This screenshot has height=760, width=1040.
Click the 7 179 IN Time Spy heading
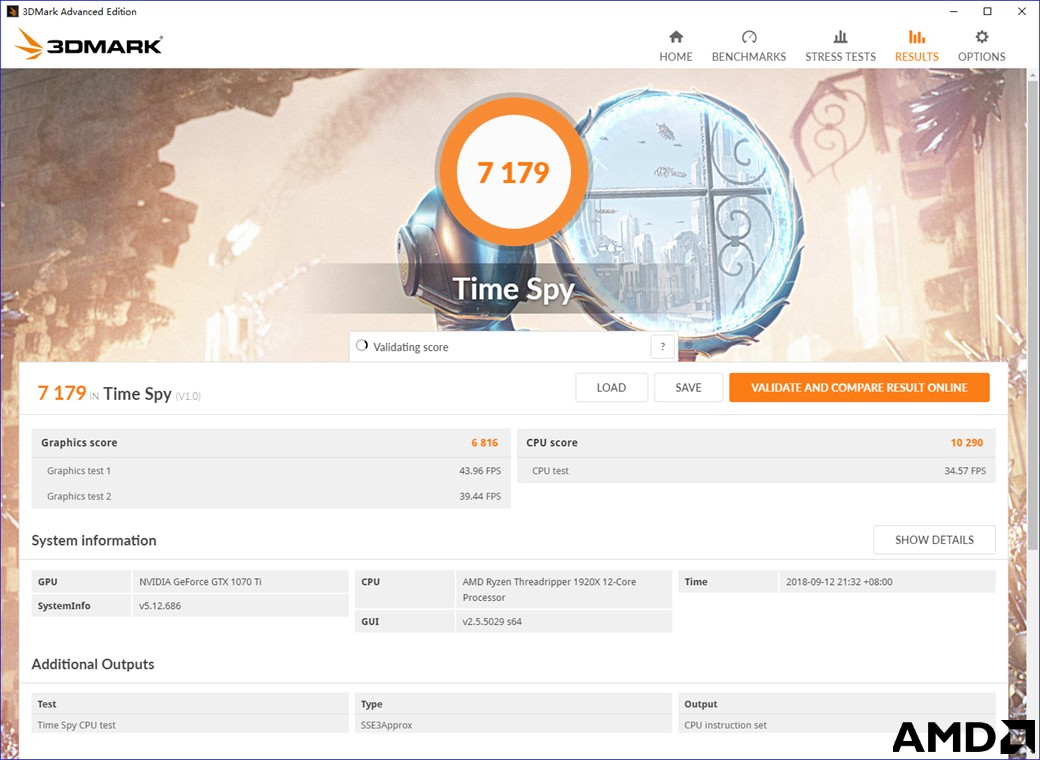click(119, 393)
